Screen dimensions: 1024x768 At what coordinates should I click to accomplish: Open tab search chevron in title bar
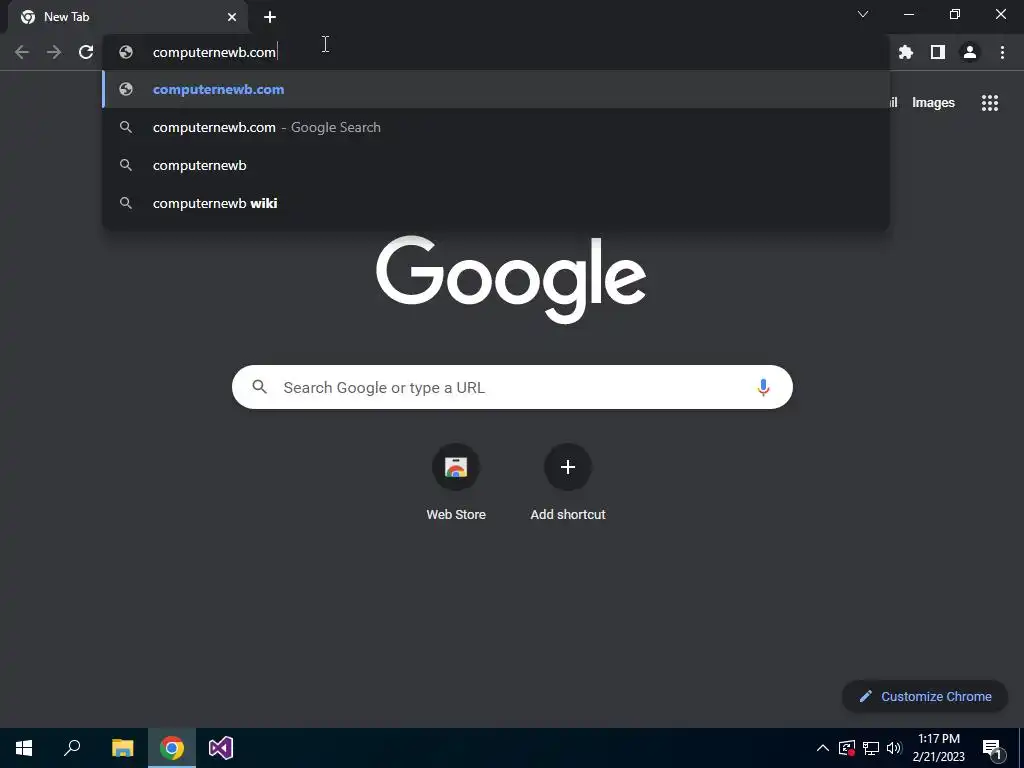pyautogui.click(x=863, y=14)
